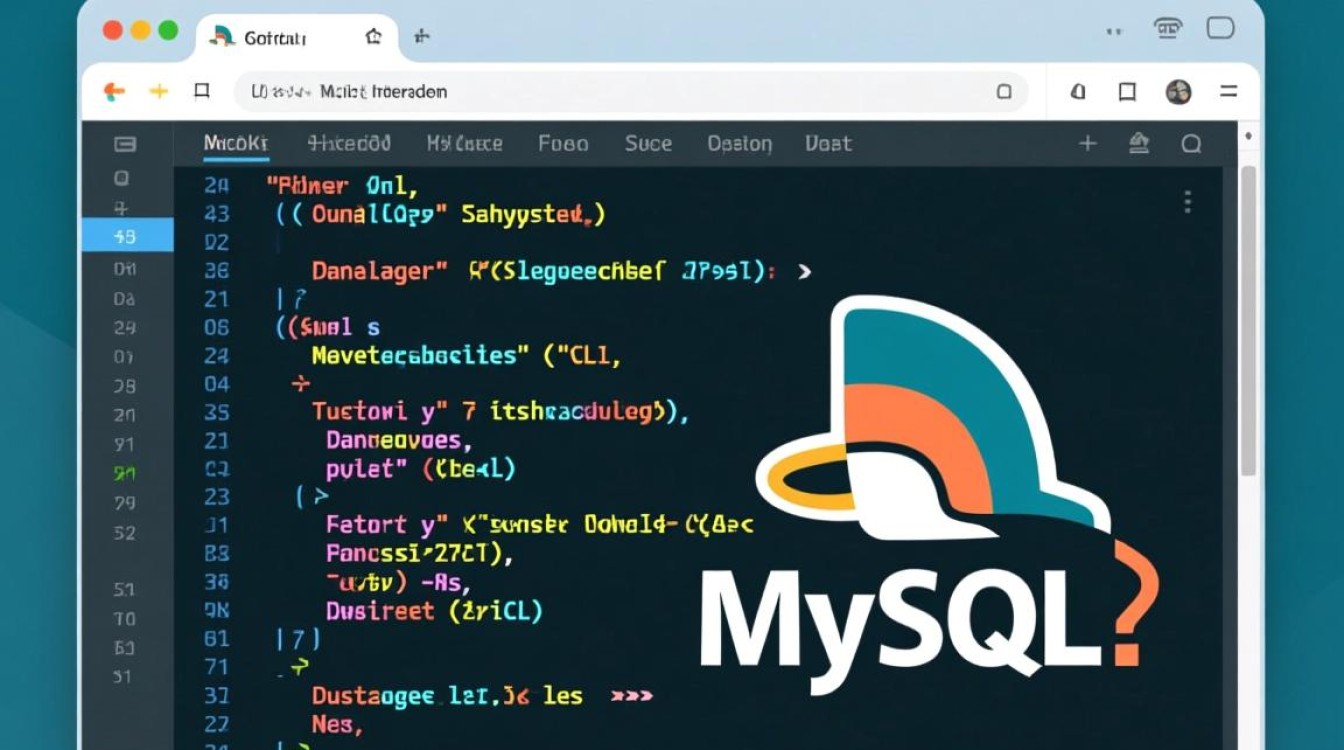
Task: Switch to the Fobo editor tab
Action: (x=563, y=144)
